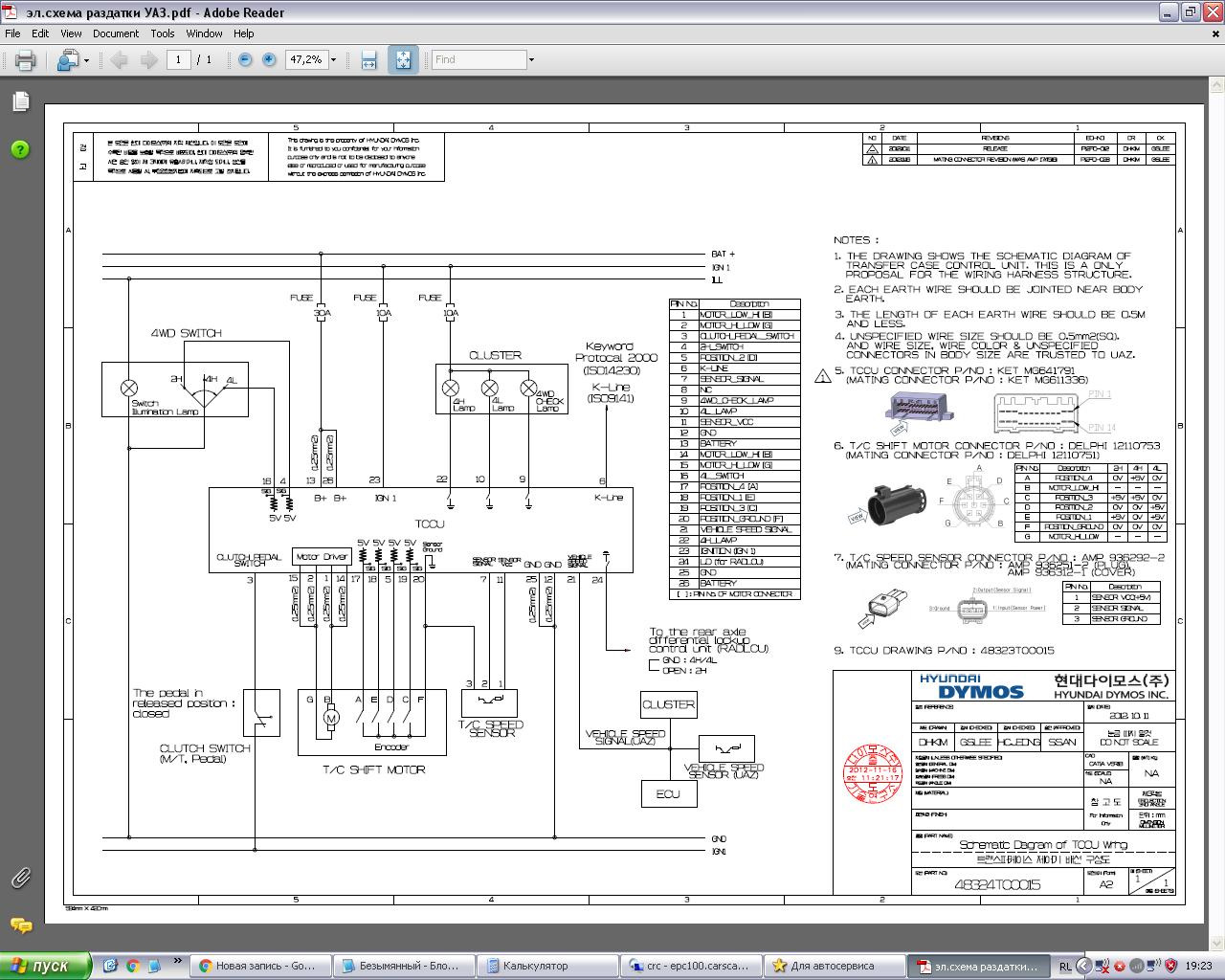Open the Document menu
This screenshot has width=1225, height=980.
(x=116, y=33)
